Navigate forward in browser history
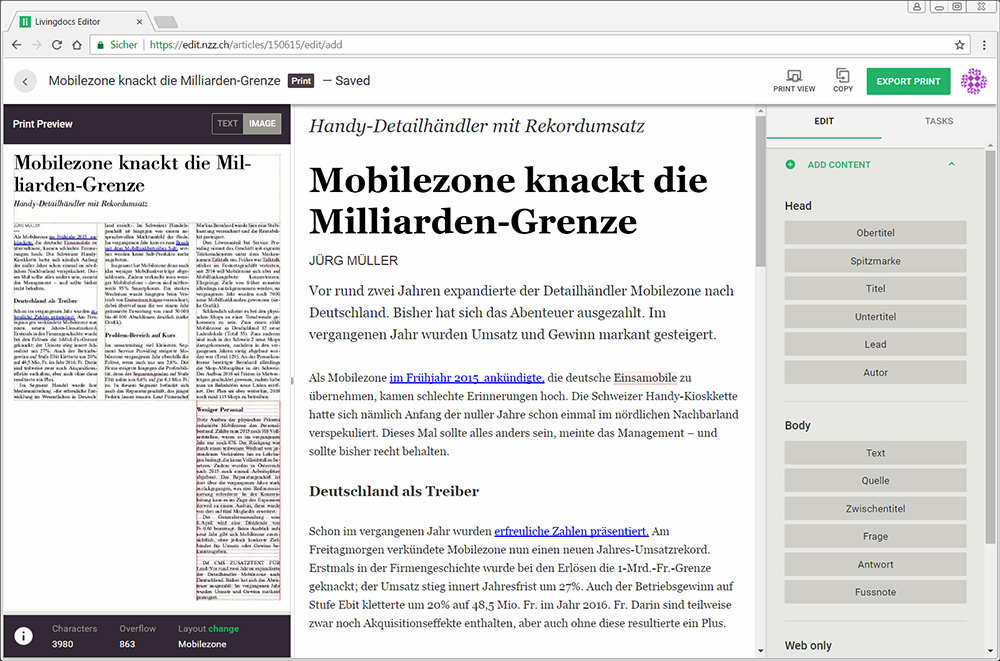 point(37,45)
